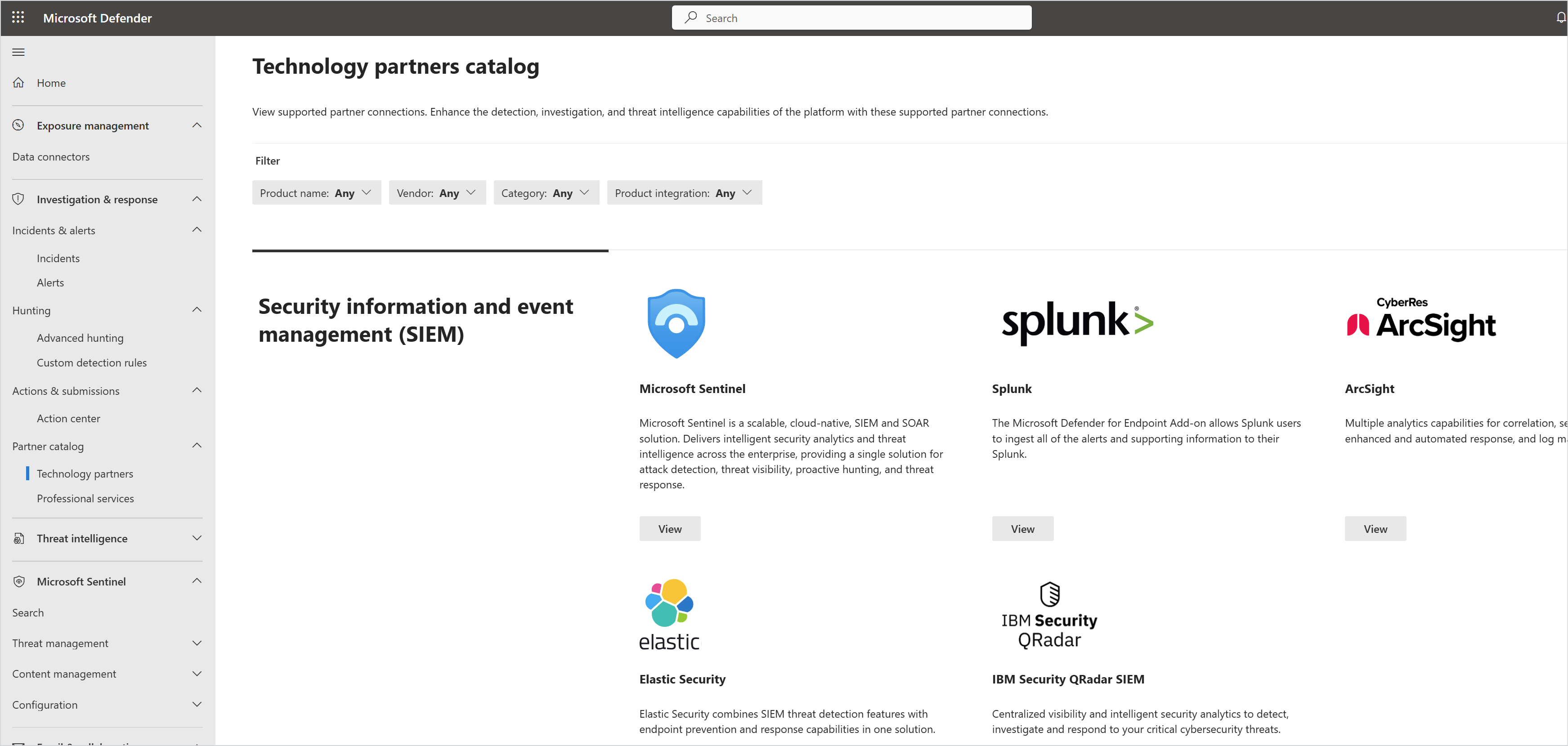Expand the Threat management section
The height and width of the screenshot is (746, 1568).
coord(197,643)
